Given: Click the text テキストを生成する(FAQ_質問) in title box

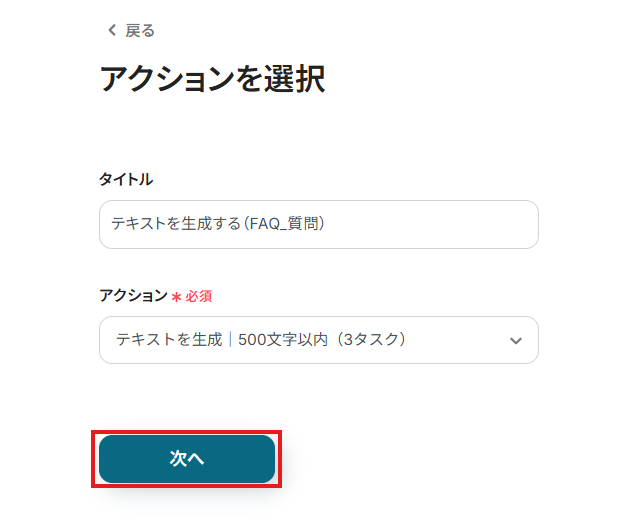Looking at the screenshot, I should click(219, 225).
